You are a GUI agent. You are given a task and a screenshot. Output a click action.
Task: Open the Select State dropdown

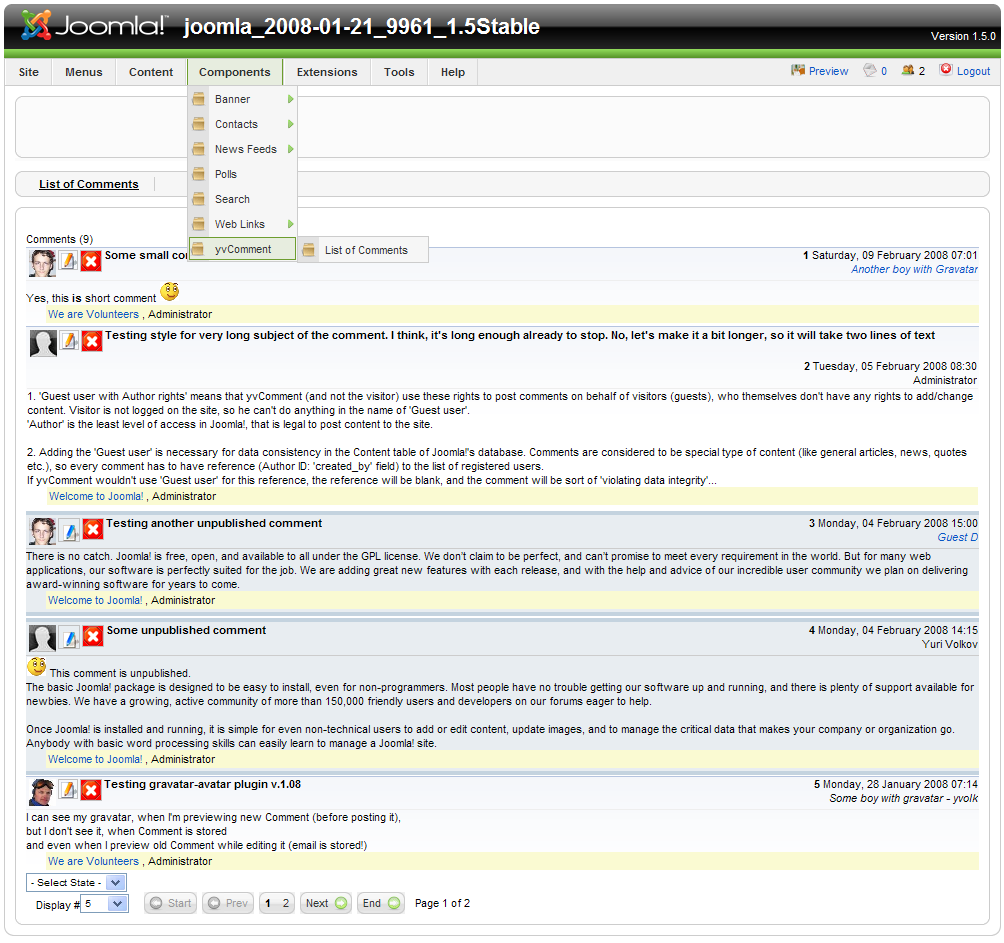click(76, 882)
